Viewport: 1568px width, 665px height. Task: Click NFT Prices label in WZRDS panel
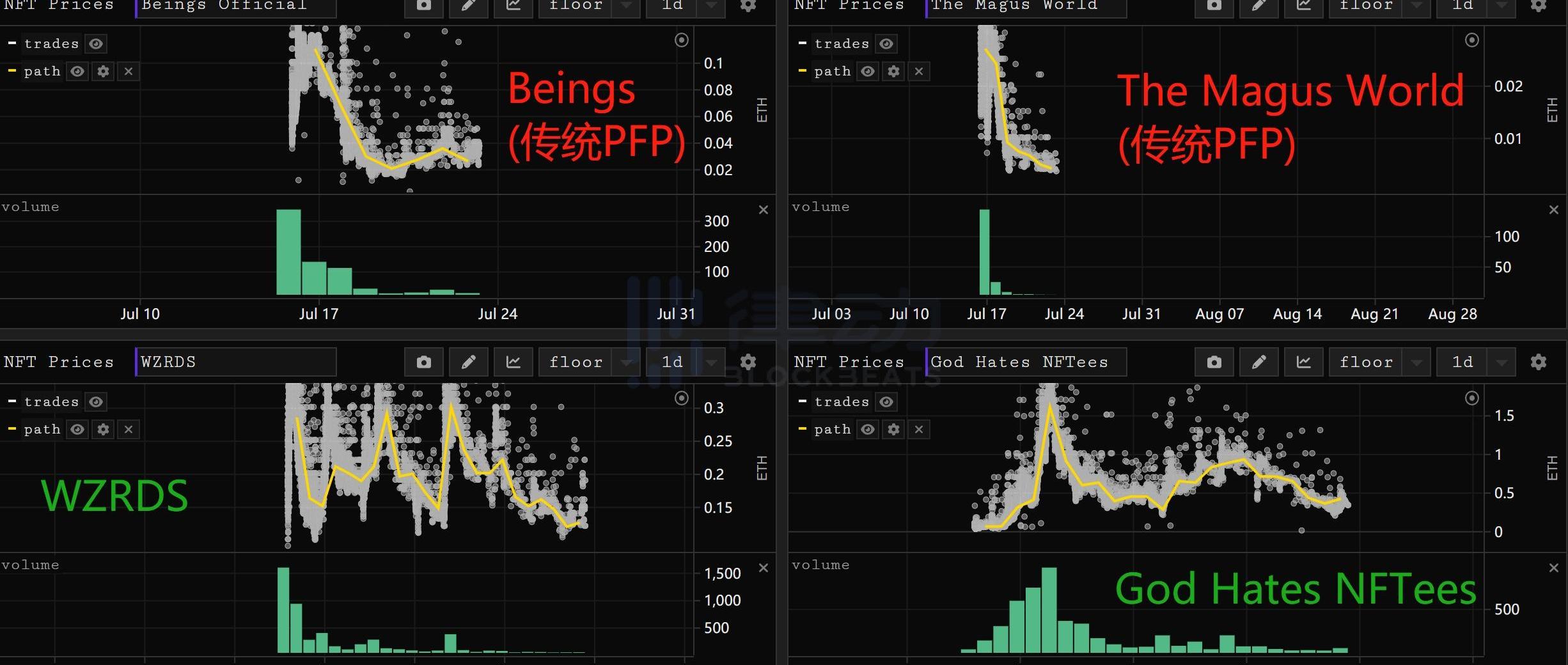click(x=59, y=363)
